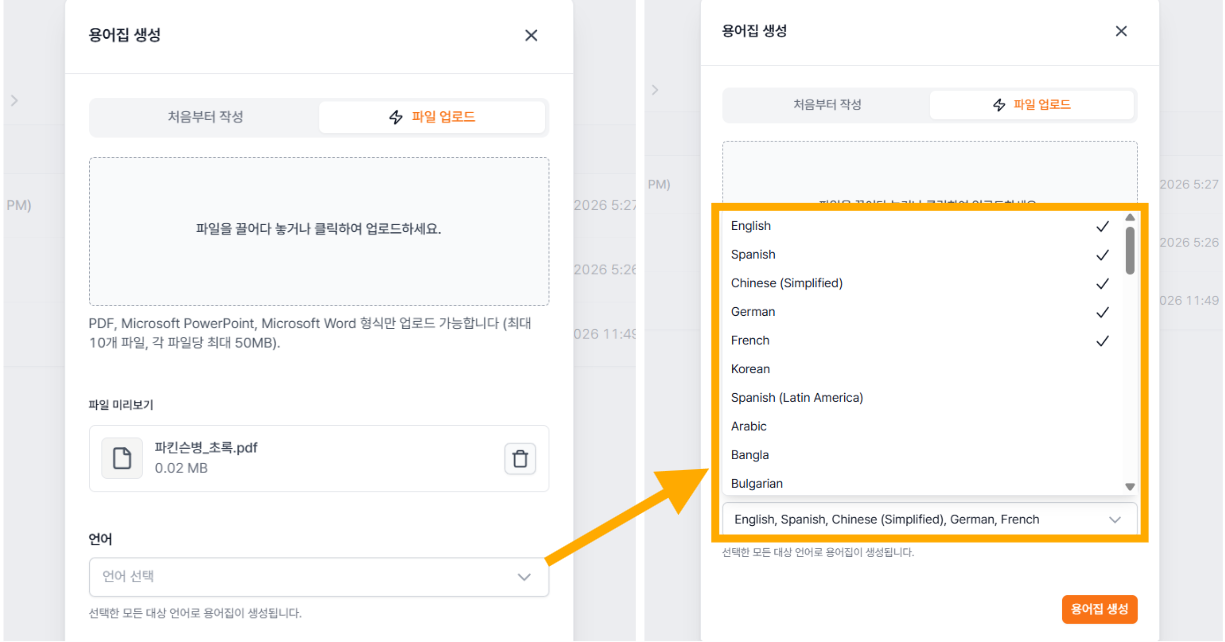Click the right-chevron behind the left dialog
Screen dimensions: 1225x642
pos(14,100)
